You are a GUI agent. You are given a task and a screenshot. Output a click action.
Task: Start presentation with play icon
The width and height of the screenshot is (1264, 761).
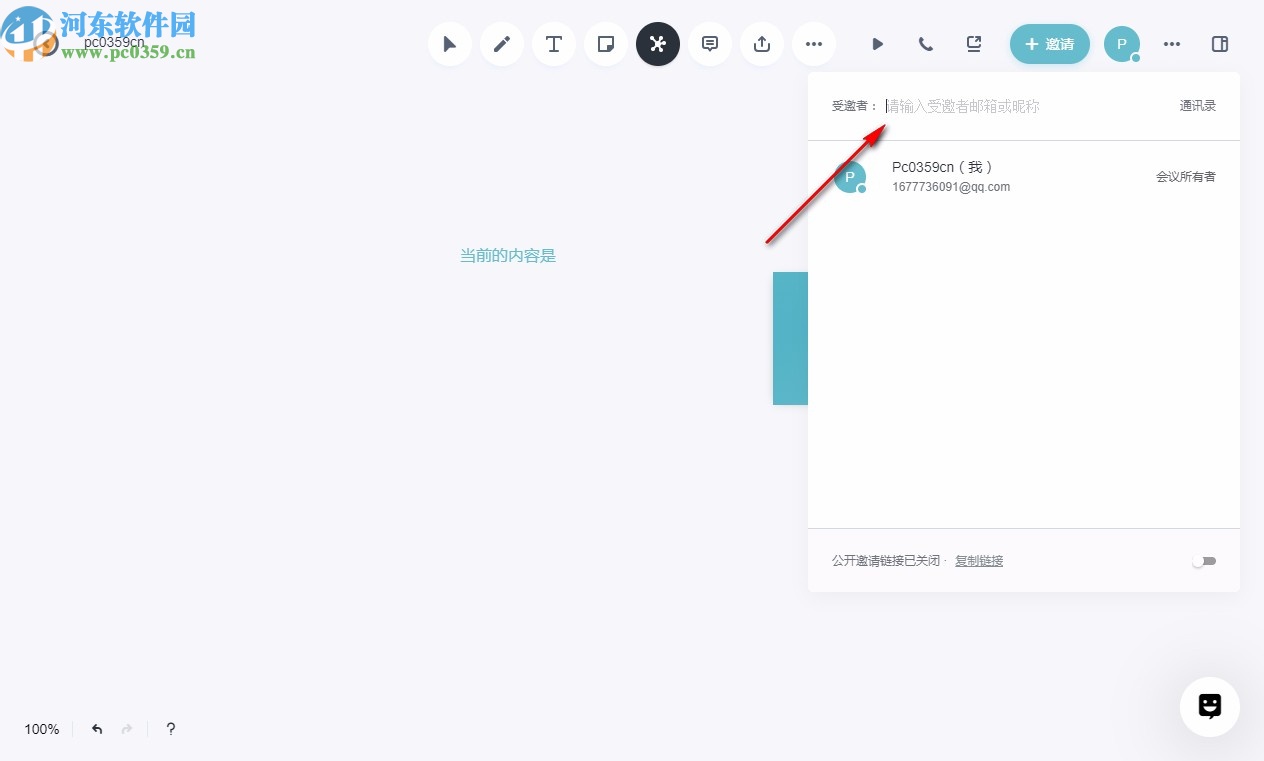tap(877, 44)
